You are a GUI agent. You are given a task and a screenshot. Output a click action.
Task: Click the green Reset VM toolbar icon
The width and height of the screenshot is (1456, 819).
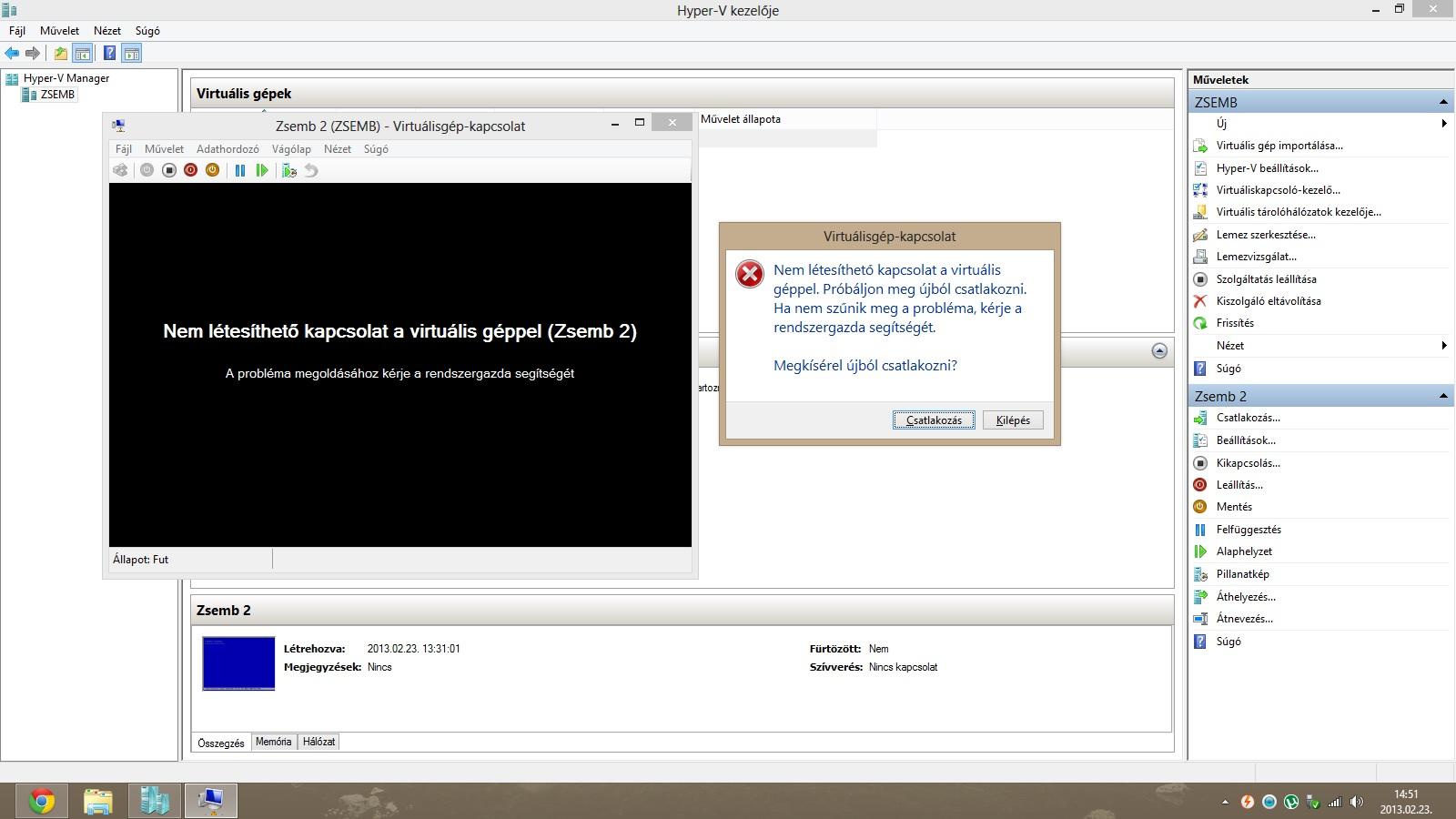(x=262, y=170)
